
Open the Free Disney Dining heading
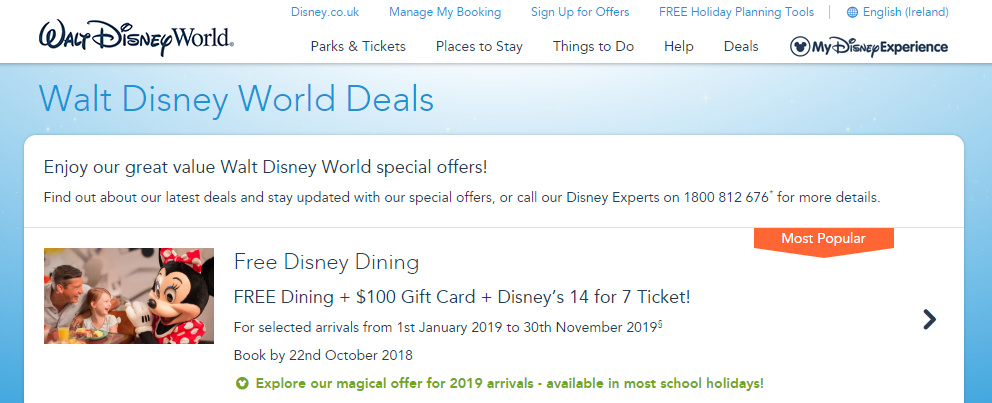(x=326, y=263)
